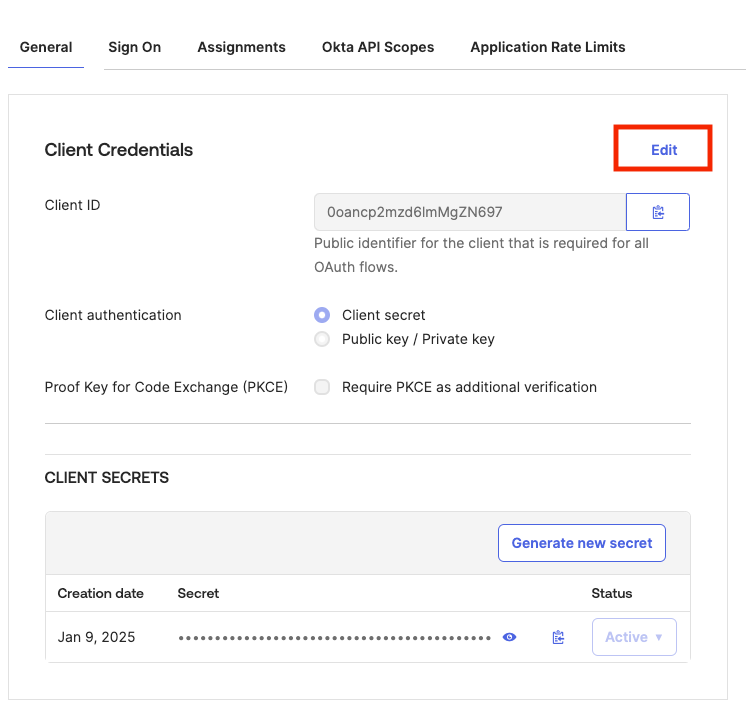Click Generate new secret button
This screenshot has width=746, height=705.
(581, 543)
